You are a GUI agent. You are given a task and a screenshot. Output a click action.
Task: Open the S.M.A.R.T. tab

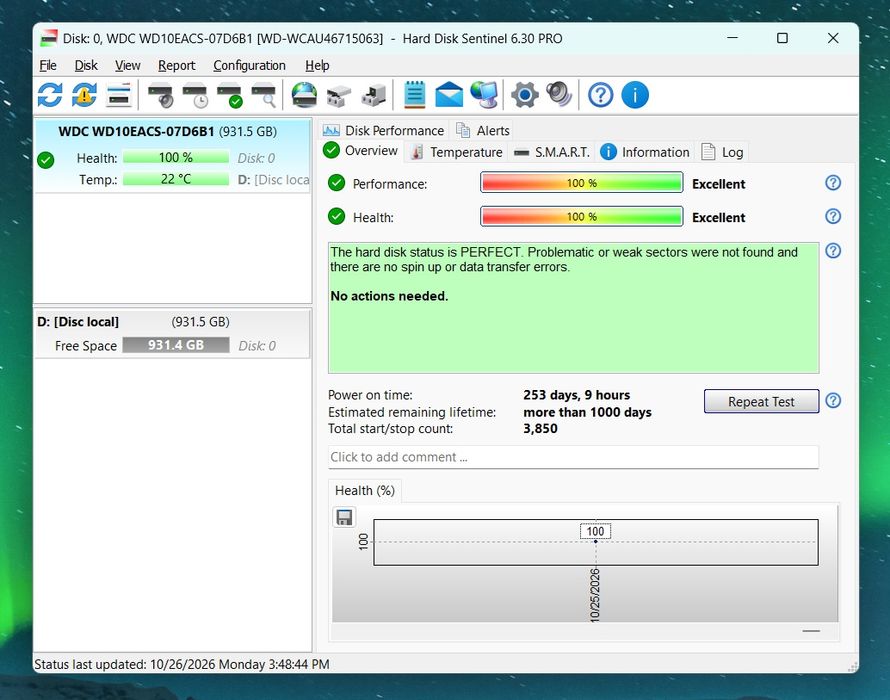pos(551,152)
